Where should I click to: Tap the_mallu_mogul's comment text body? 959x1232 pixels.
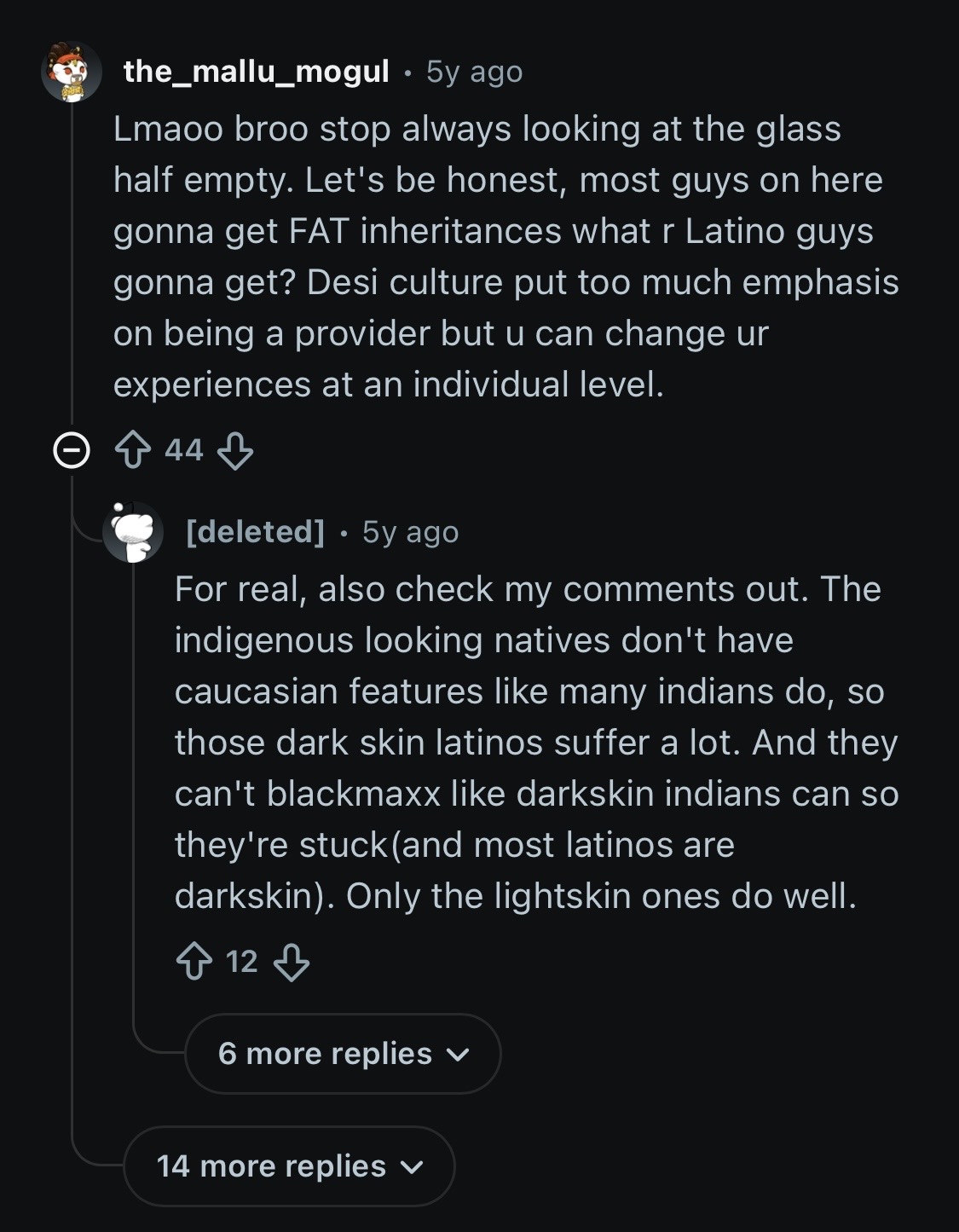506,257
